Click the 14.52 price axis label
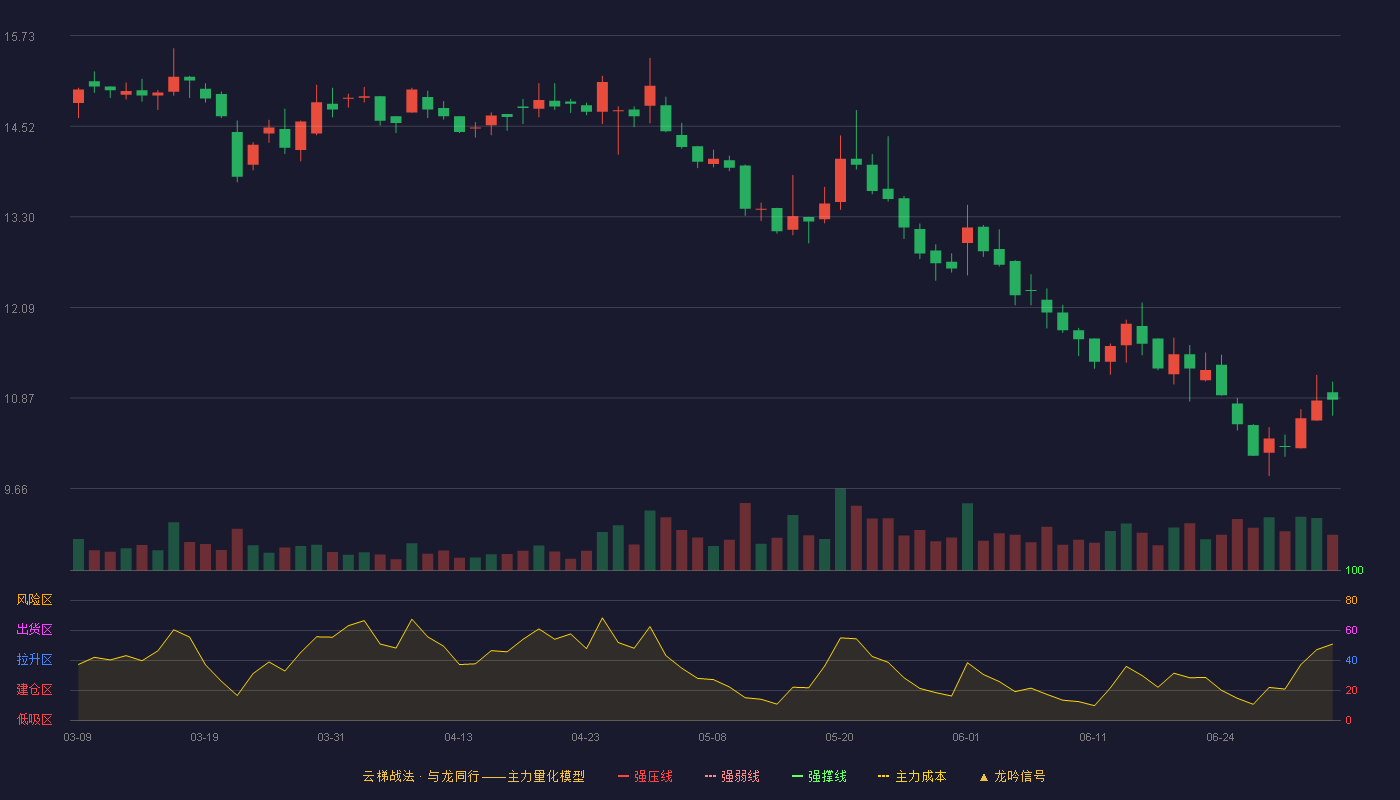Viewport: 1400px width, 800px height. click(19, 127)
